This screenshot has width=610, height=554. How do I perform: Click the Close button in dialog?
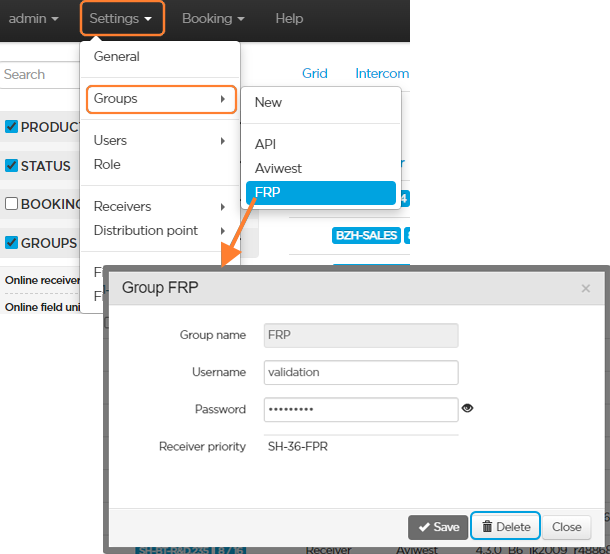coord(566,526)
